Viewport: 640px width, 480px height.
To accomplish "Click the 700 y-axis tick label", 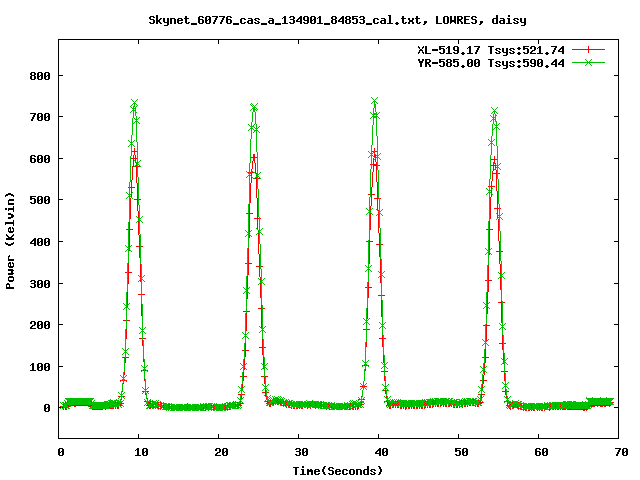I will [x=40, y=117].
